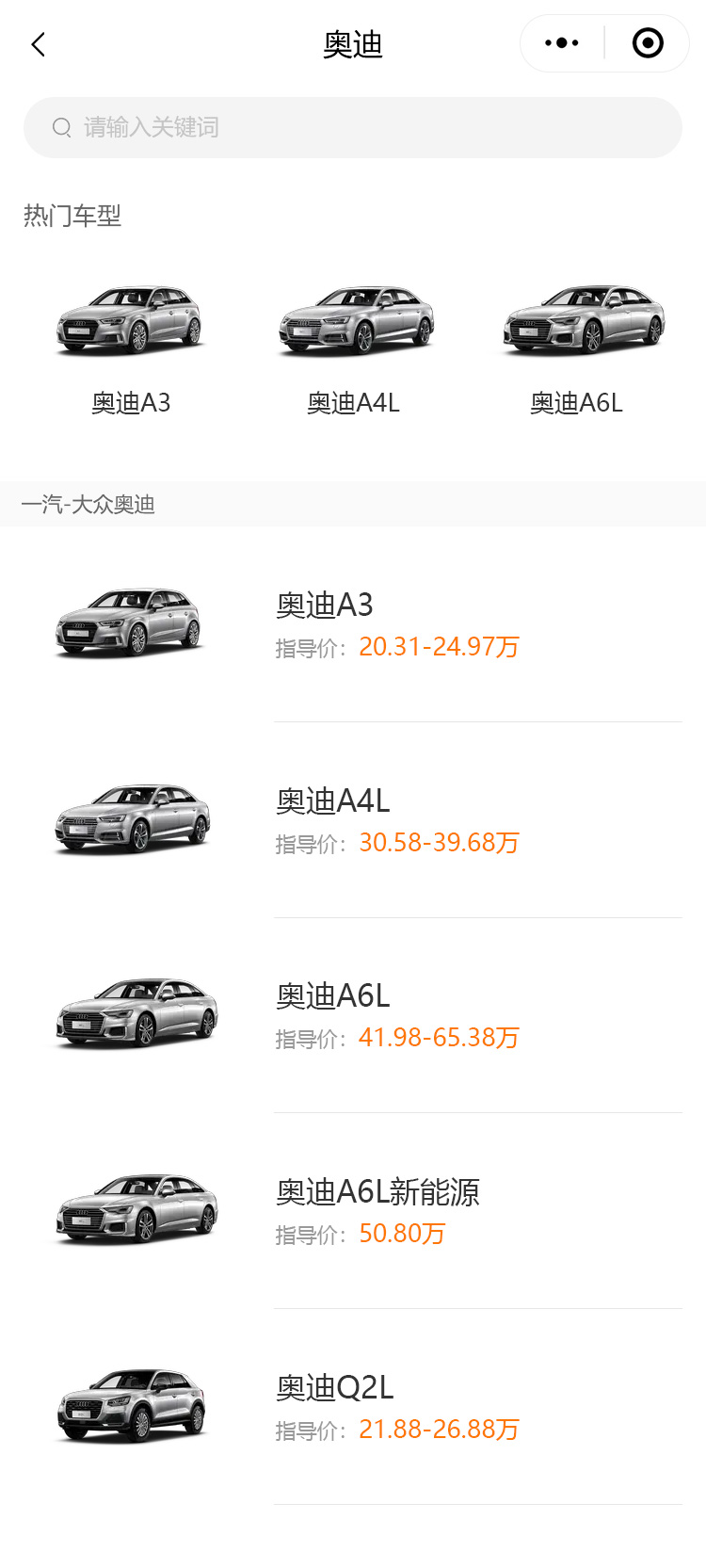The height and width of the screenshot is (1568, 706).
Task: Select hot model Audi A6L car image
Action: pos(582,321)
